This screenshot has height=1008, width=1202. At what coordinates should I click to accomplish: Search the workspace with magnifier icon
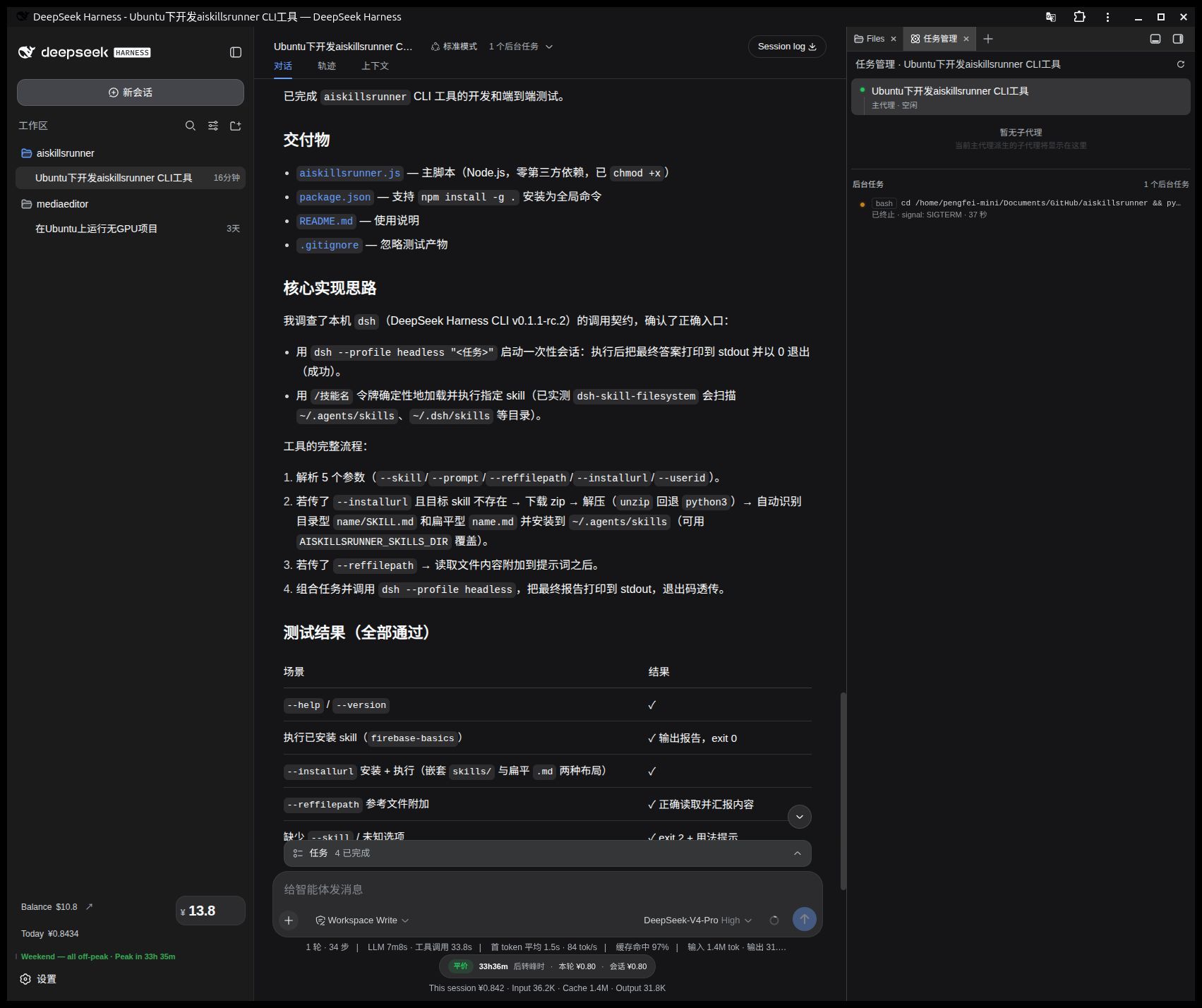click(x=191, y=126)
